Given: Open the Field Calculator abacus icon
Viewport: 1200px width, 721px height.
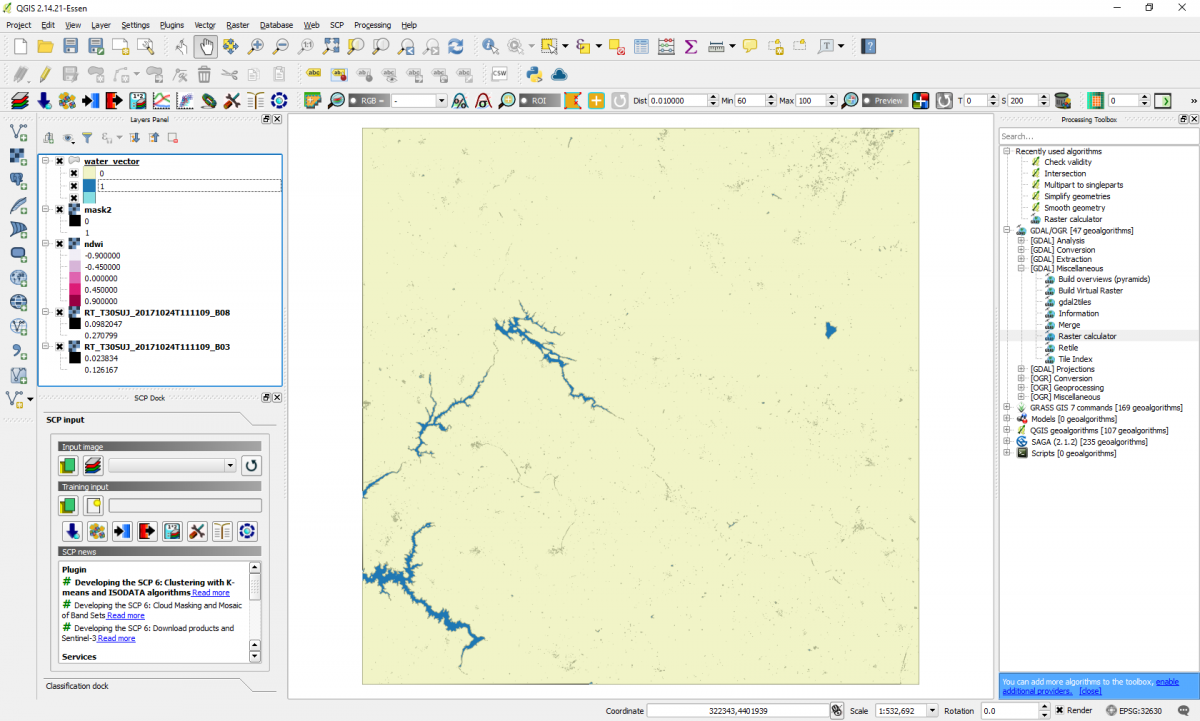Looking at the screenshot, I should coord(665,46).
